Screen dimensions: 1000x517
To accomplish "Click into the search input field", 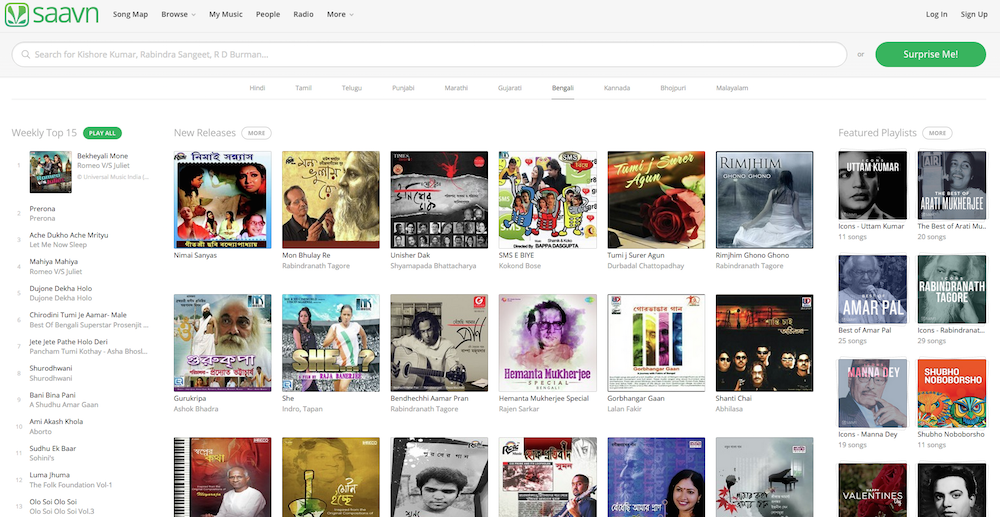I will [x=430, y=54].
